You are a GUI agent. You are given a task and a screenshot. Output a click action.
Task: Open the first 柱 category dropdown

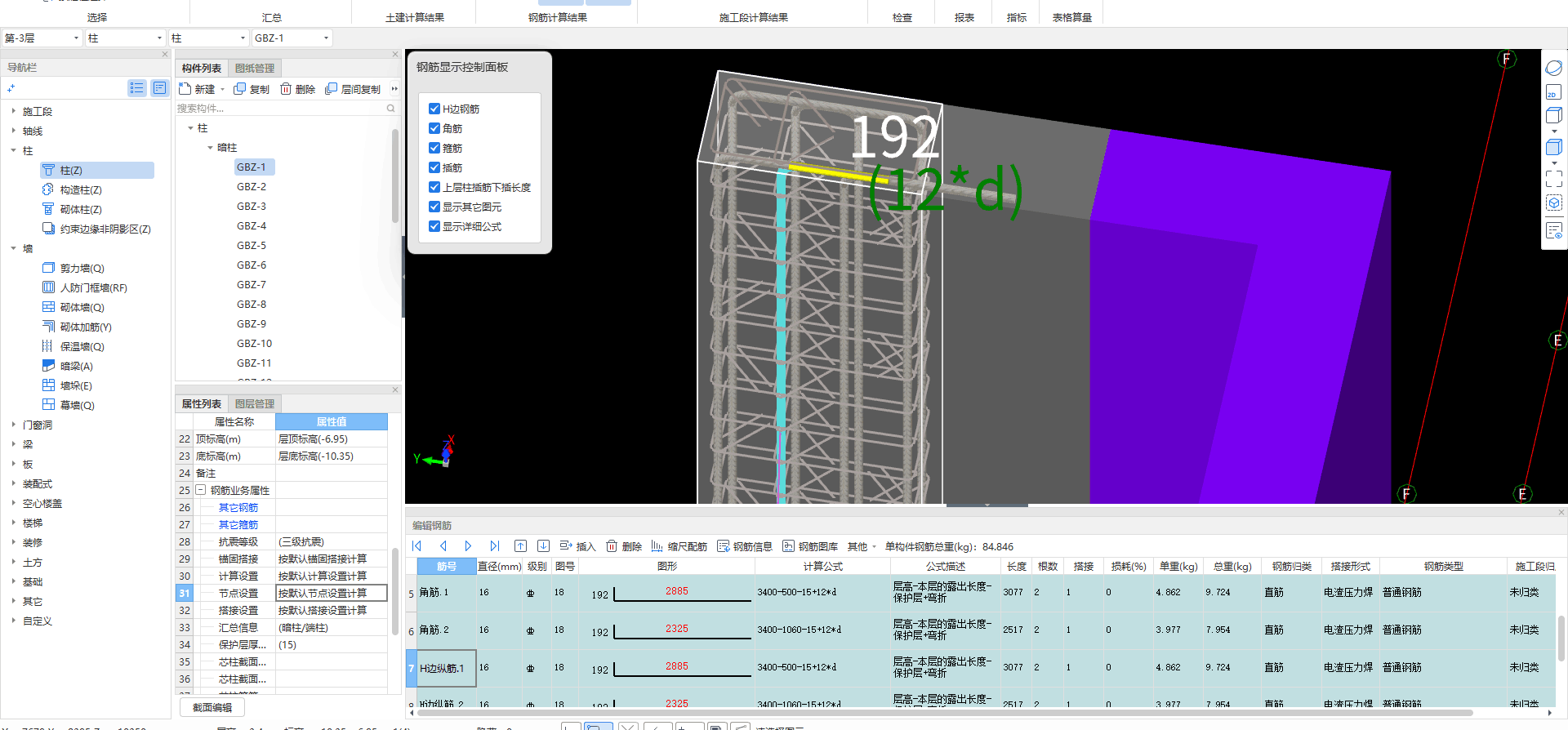pos(125,38)
